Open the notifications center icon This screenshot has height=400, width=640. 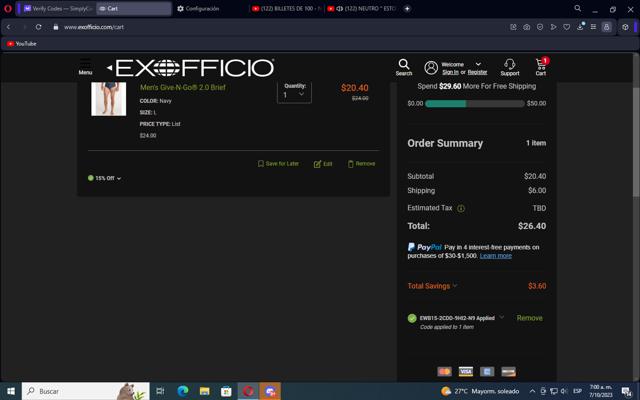627,391
